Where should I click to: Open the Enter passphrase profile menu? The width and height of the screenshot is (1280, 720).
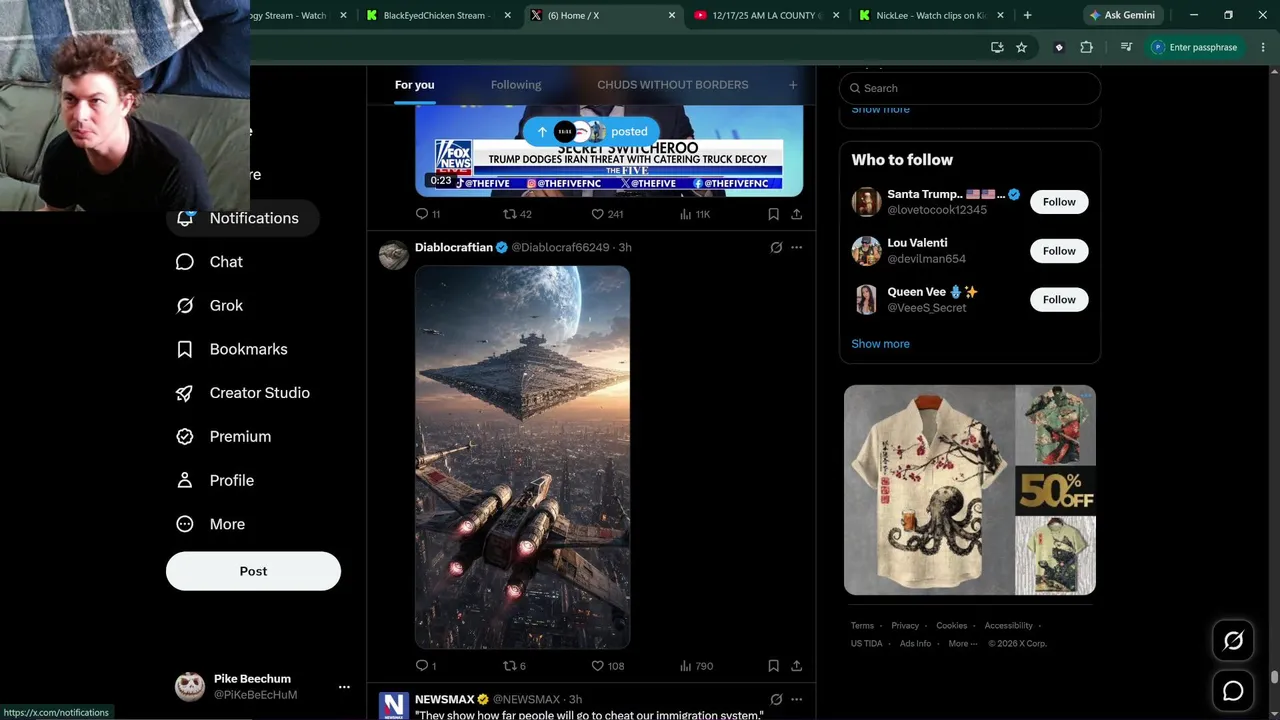(x=1194, y=47)
